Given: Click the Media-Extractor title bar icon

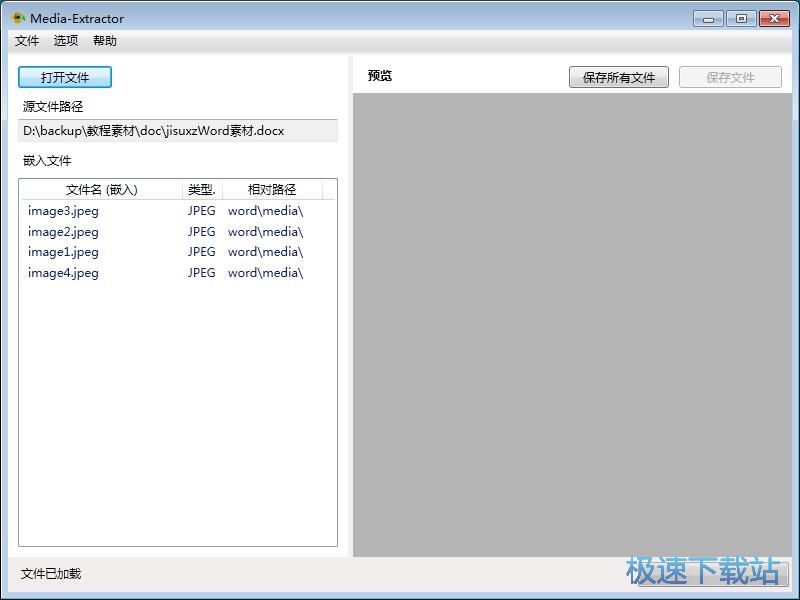Looking at the screenshot, I should point(17,17).
